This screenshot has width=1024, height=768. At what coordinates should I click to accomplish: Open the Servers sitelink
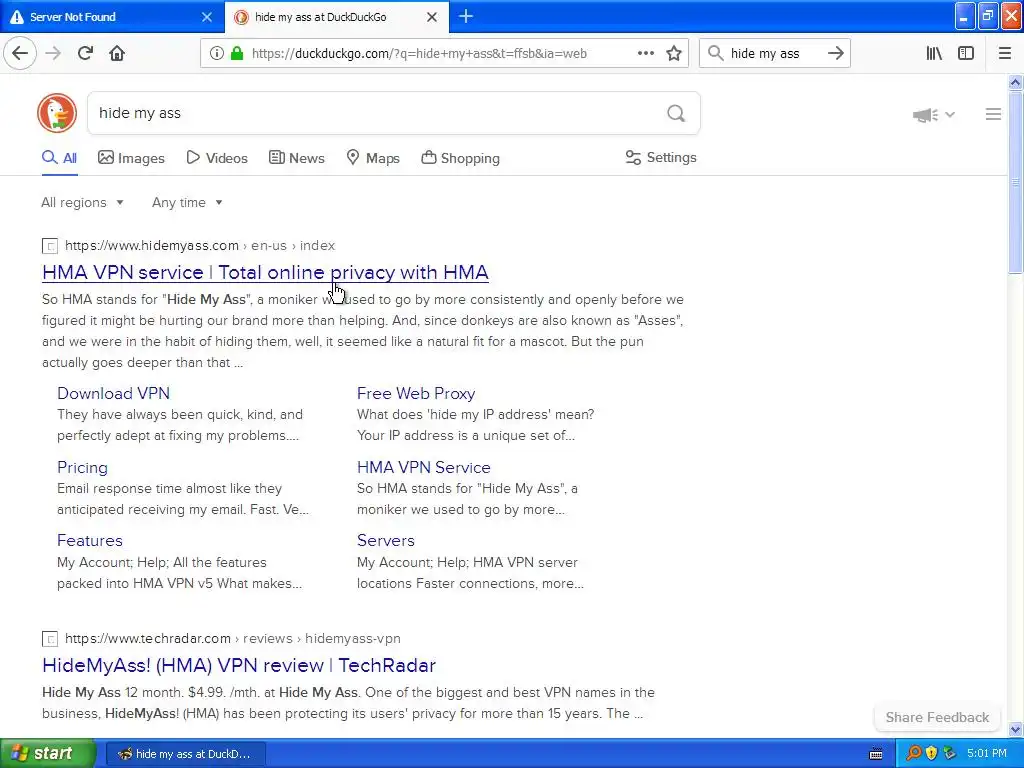click(385, 541)
